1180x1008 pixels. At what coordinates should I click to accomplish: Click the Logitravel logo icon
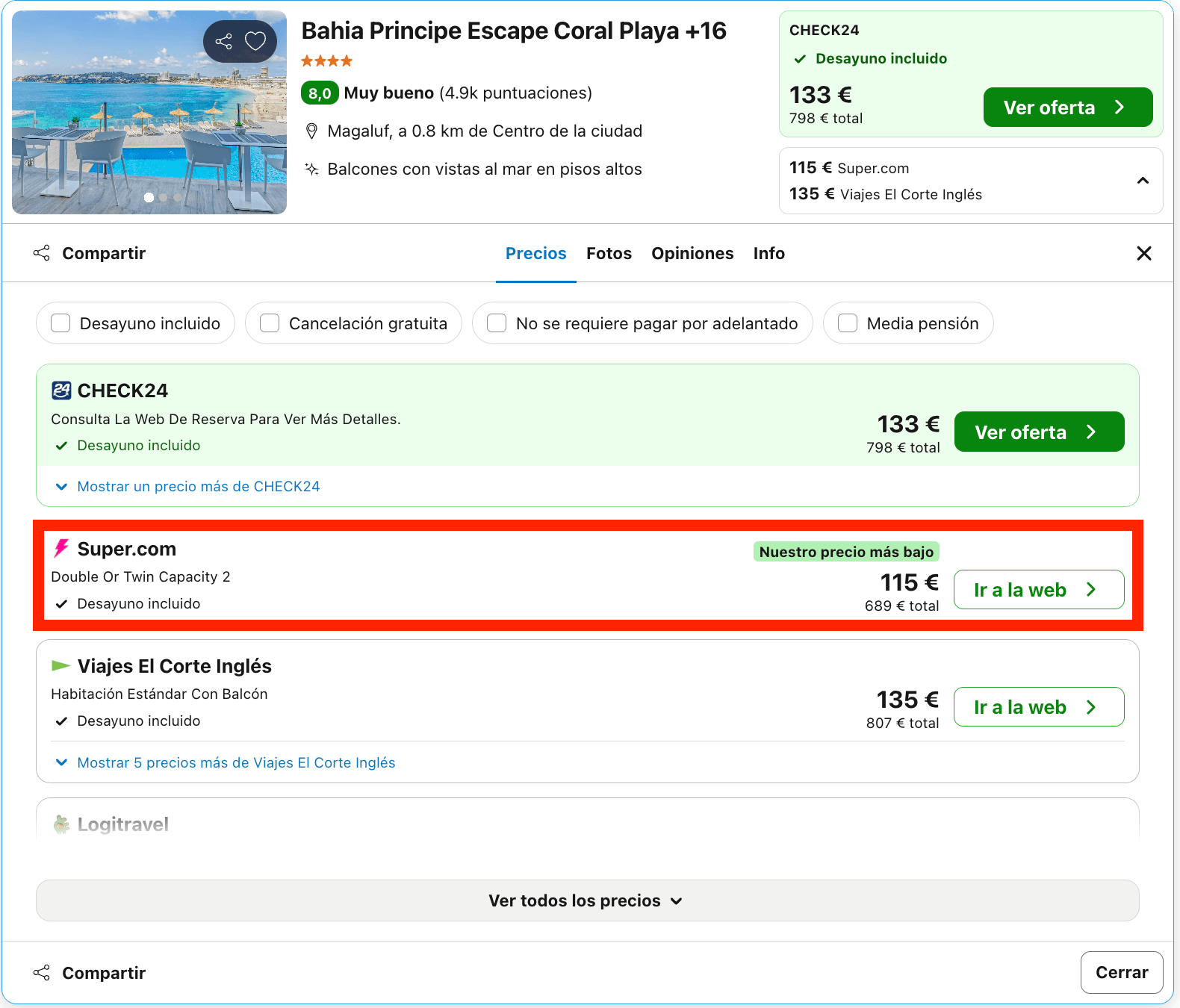tap(61, 824)
